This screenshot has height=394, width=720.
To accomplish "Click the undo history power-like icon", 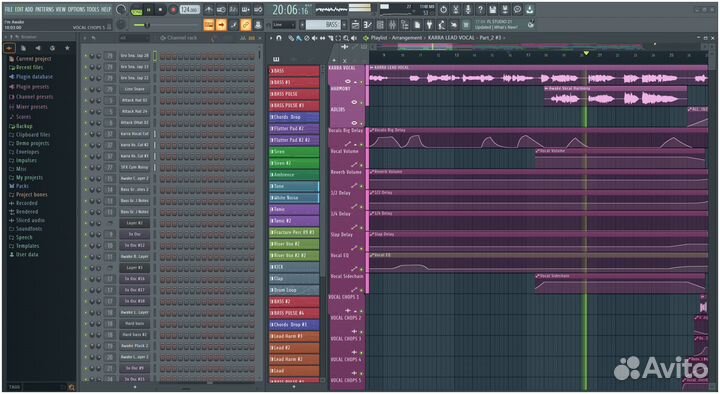I will pyautogui.click(x=443, y=10).
